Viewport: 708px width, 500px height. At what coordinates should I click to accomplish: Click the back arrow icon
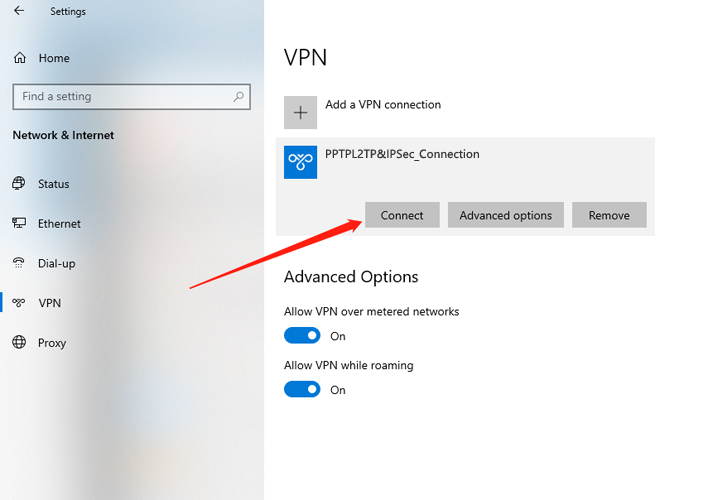click(x=19, y=11)
